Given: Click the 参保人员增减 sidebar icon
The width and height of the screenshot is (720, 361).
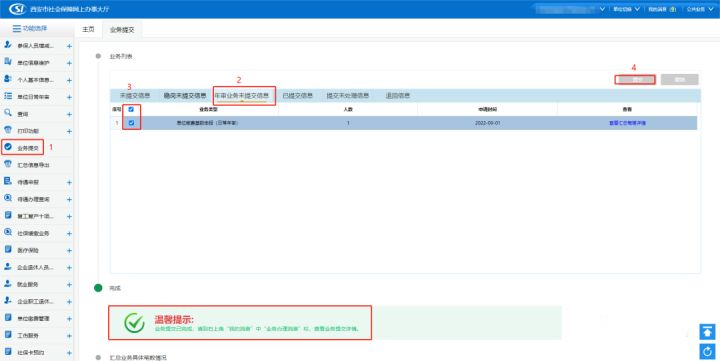Looking at the screenshot, I should click(8, 45).
